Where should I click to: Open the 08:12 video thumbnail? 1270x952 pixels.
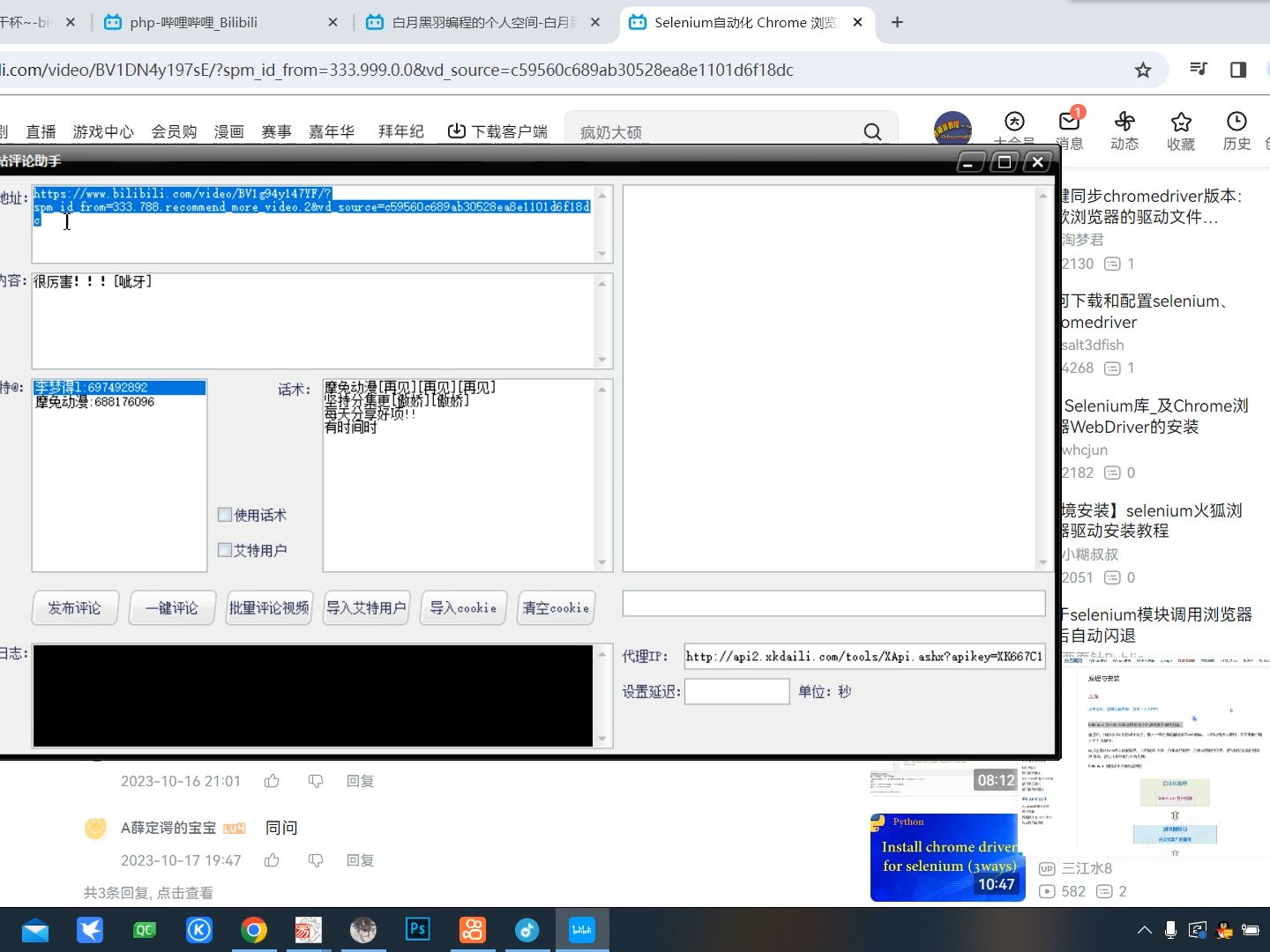[944, 779]
